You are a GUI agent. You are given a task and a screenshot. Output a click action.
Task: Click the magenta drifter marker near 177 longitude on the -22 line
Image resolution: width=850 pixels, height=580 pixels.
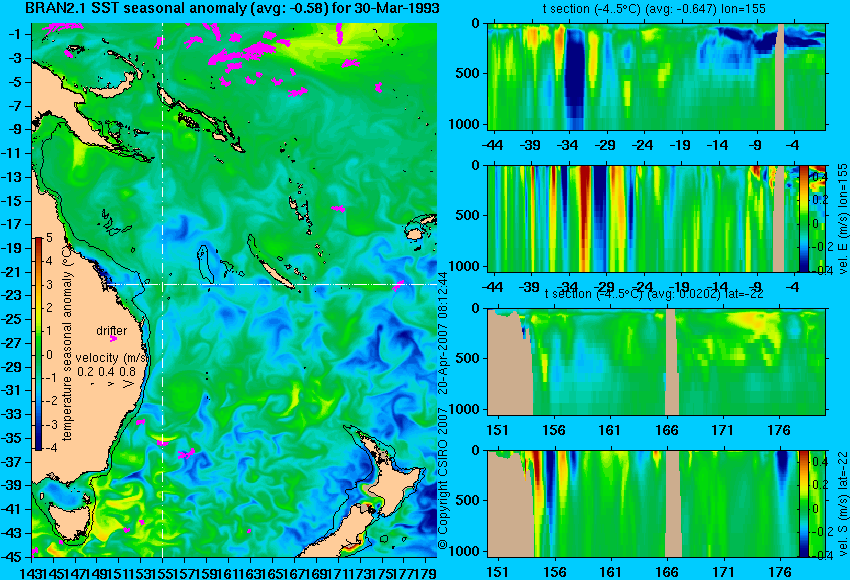pos(399,285)
